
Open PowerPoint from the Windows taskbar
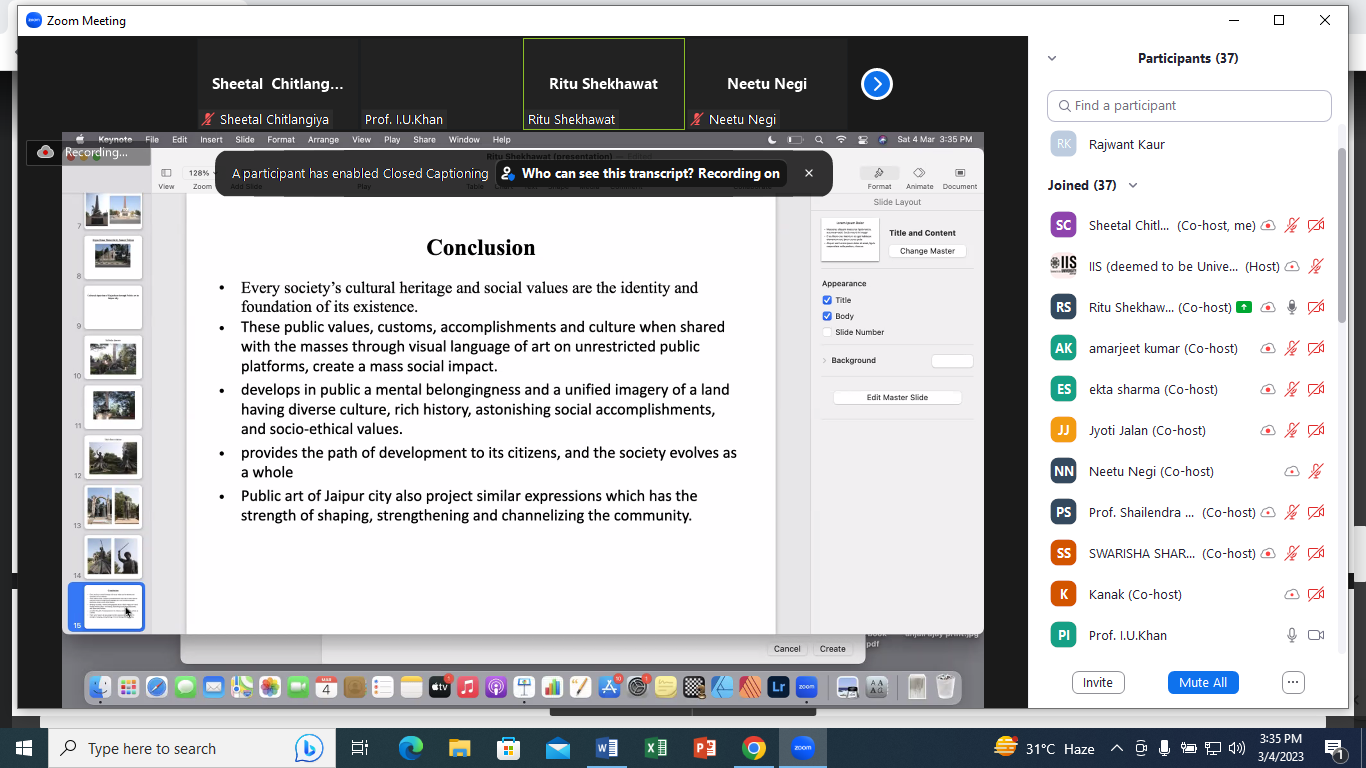click(x=704, y=748)
